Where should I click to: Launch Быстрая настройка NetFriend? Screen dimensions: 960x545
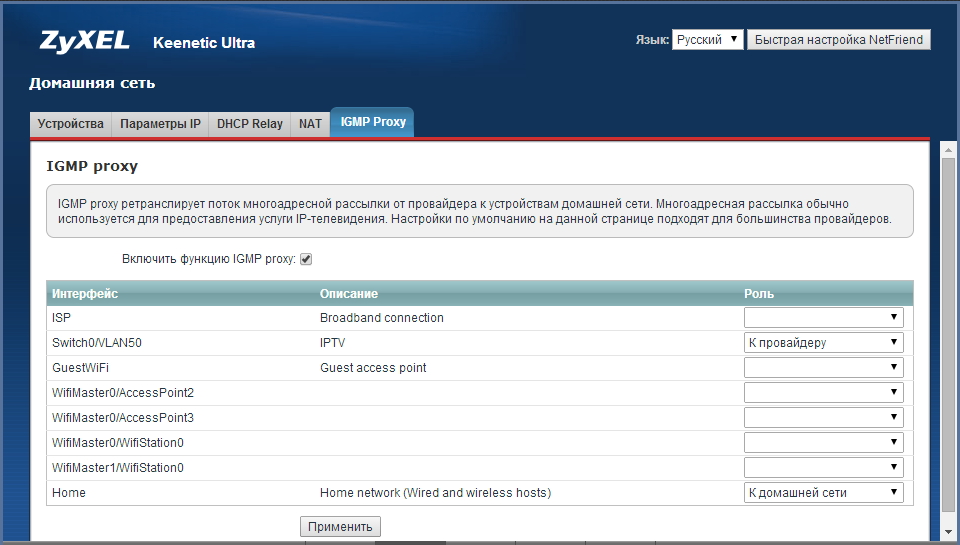click(x=839, y=40)
